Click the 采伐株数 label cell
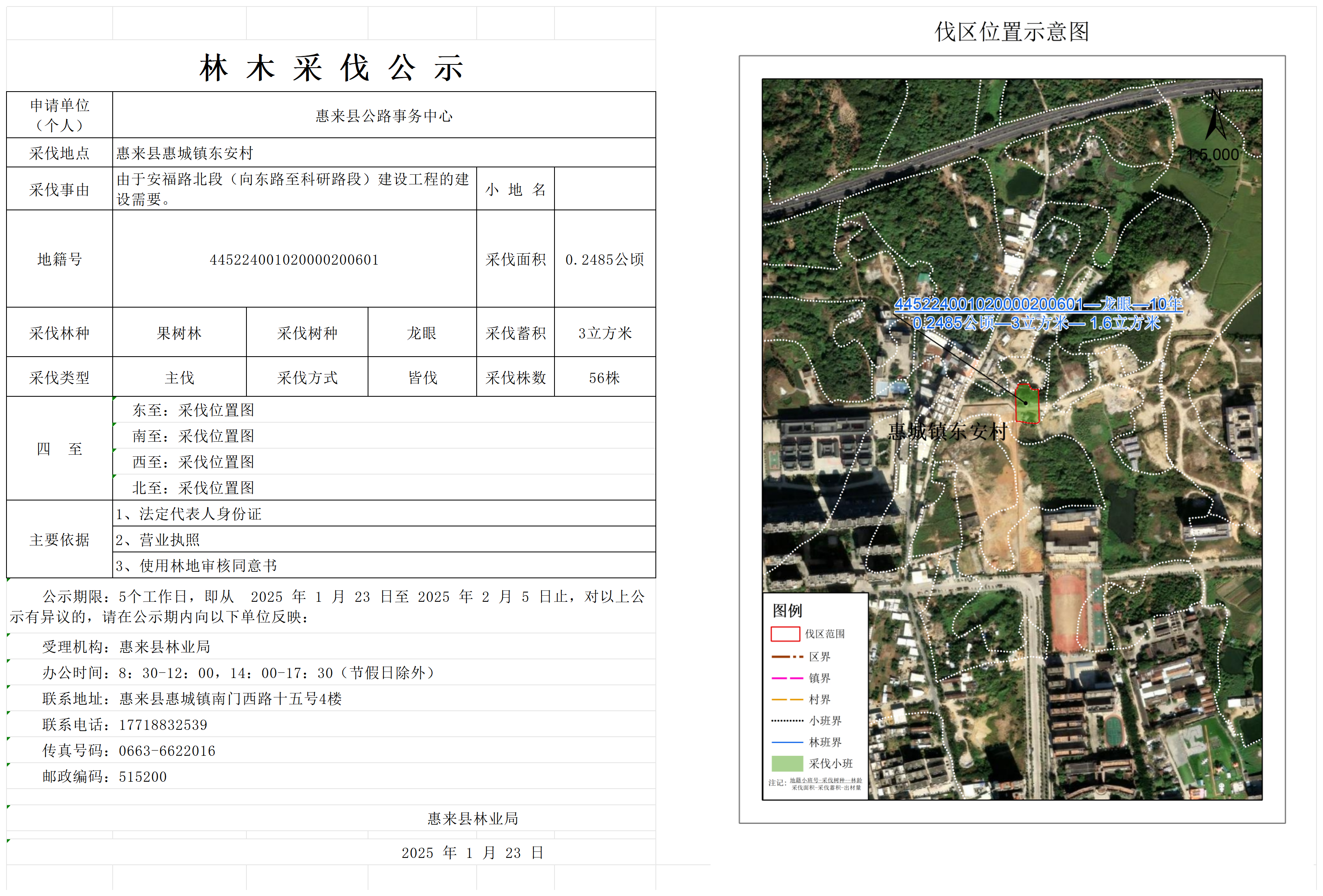This screenshot has width=1323, height=896. [515, 377]
